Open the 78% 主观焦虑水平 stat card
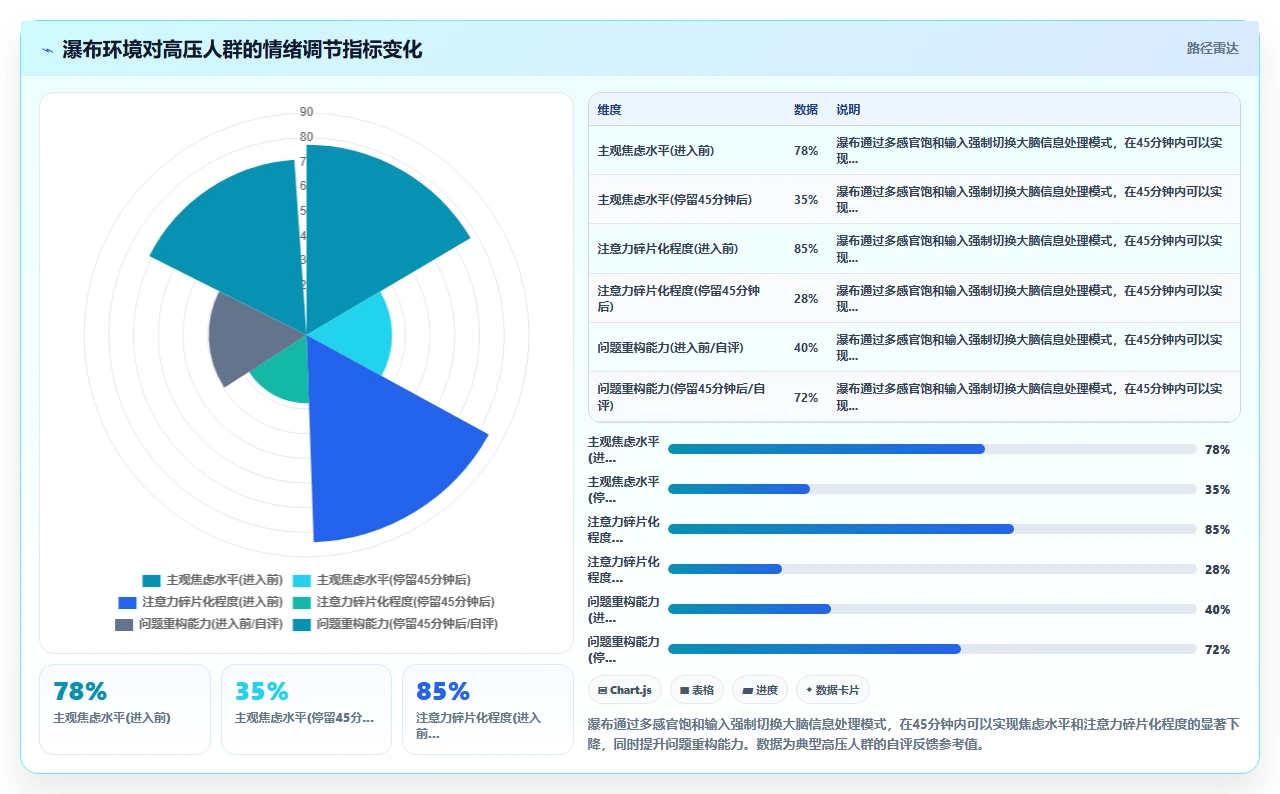Image resolution: width=1280 pixels, height=794 pixels. 125,709
